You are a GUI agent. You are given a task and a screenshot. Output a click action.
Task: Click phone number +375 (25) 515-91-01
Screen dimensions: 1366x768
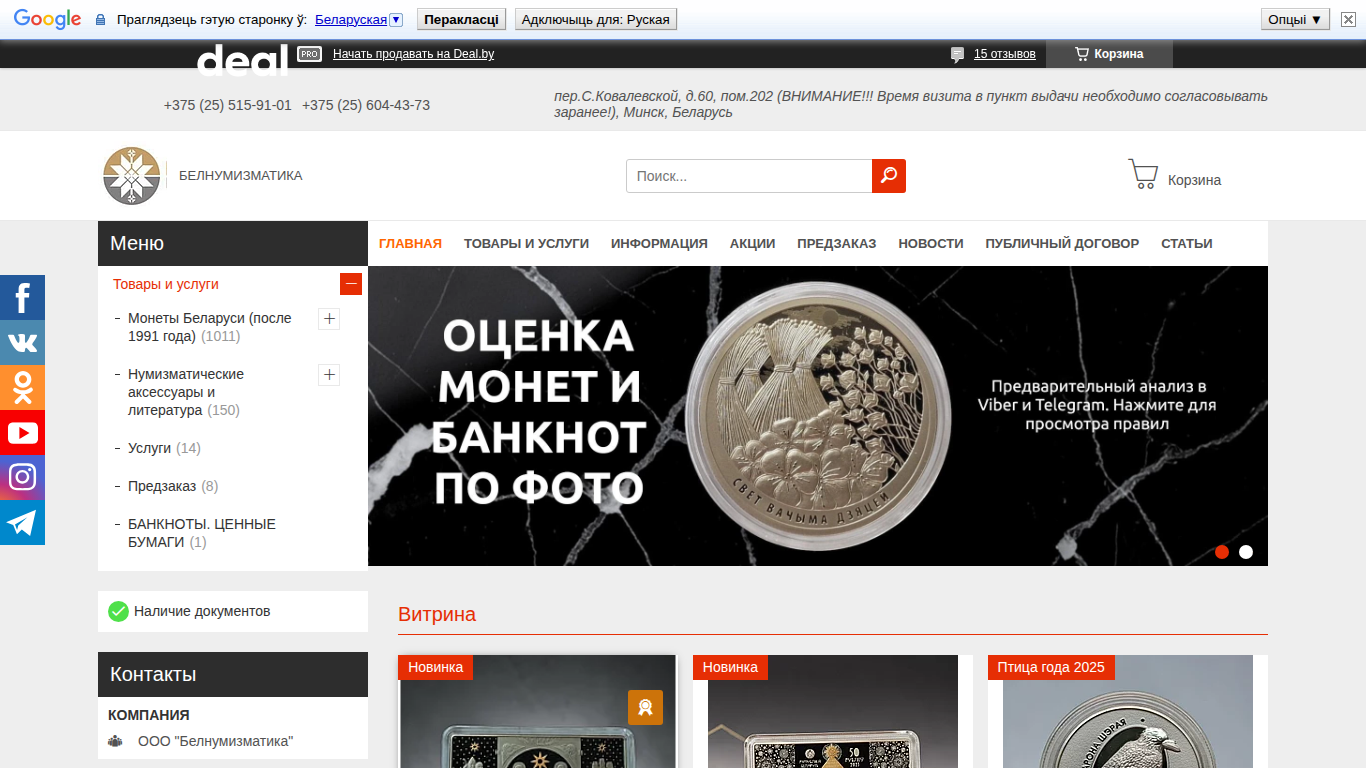(228, 105)
